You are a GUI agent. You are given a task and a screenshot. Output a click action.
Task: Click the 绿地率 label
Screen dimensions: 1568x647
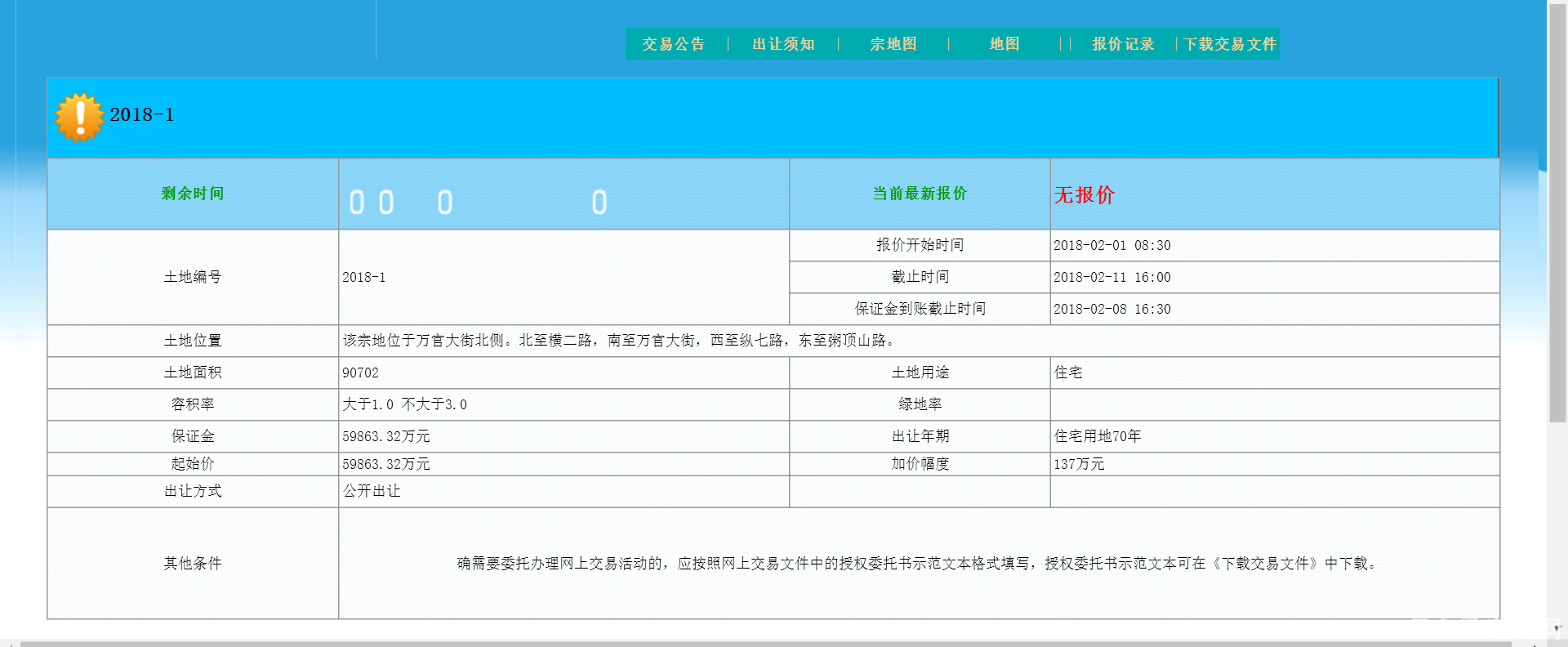(x=920, y=404)
